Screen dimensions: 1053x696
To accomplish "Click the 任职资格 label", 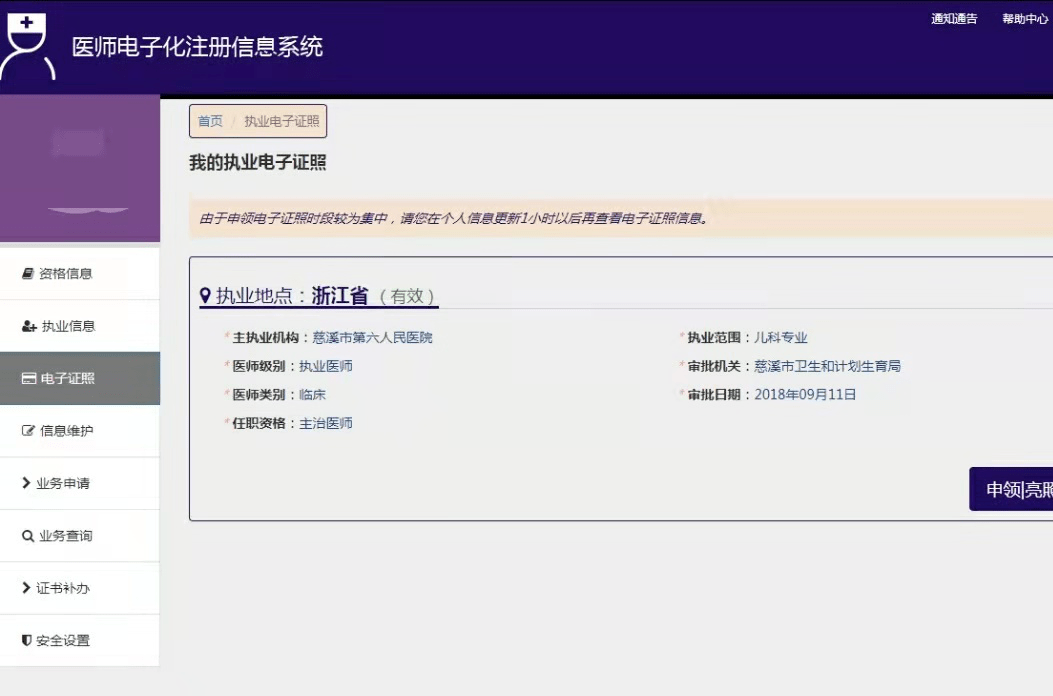I will tap(259, 423).
